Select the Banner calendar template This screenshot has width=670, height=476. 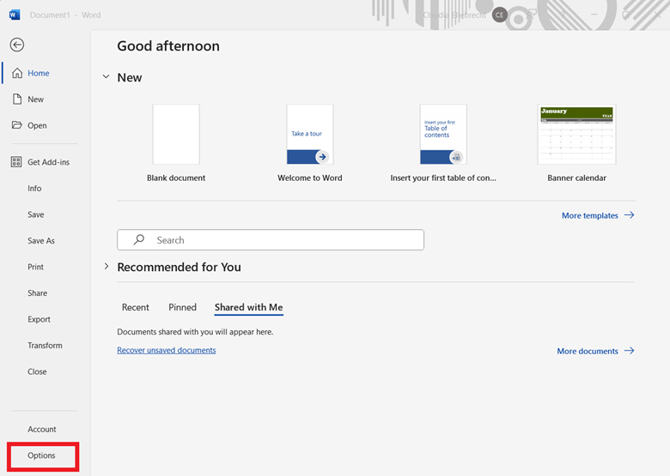(x=576, y=134)
